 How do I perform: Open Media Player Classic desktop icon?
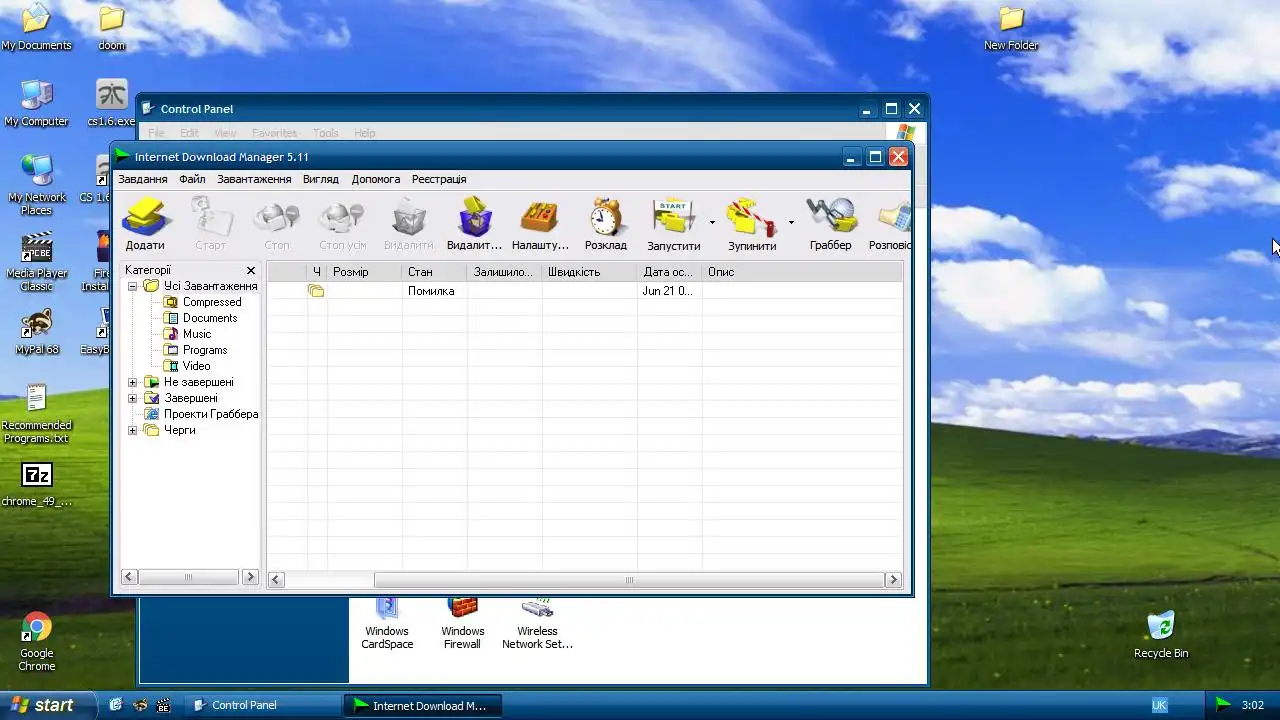coord(37,262)
